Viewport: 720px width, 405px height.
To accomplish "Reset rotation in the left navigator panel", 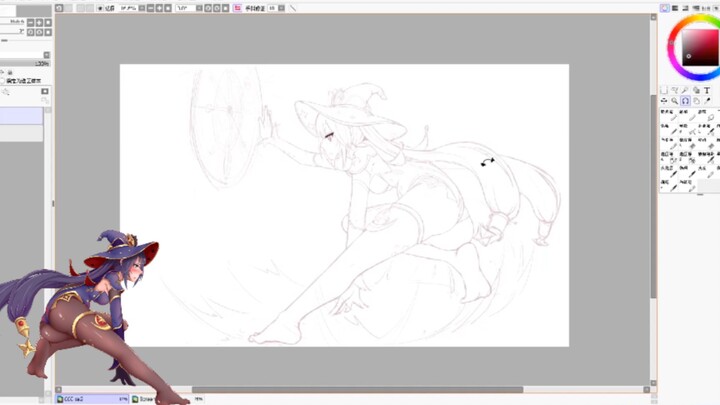I will pyautogui.click(x=48, y=32).
